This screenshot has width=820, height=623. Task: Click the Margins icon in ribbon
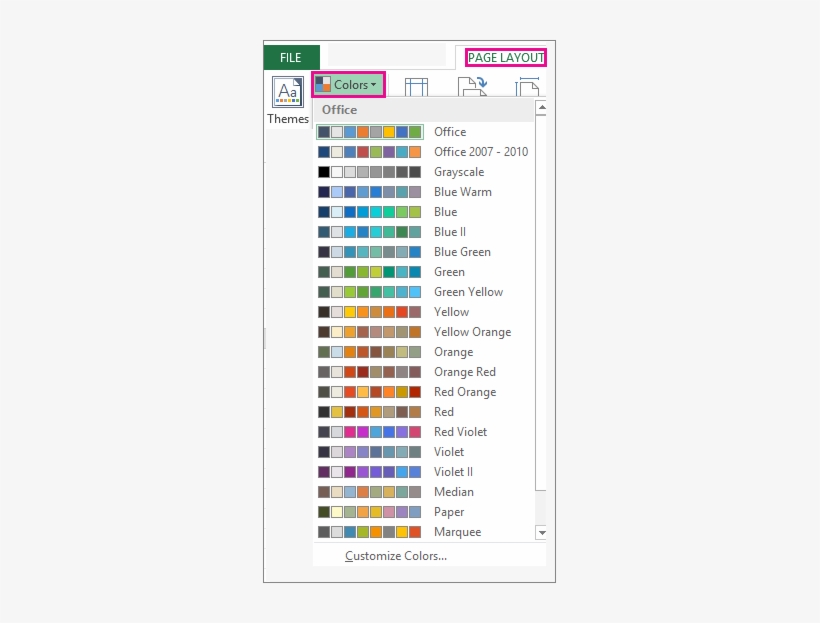pyautogui.click(x=416, y=86)
